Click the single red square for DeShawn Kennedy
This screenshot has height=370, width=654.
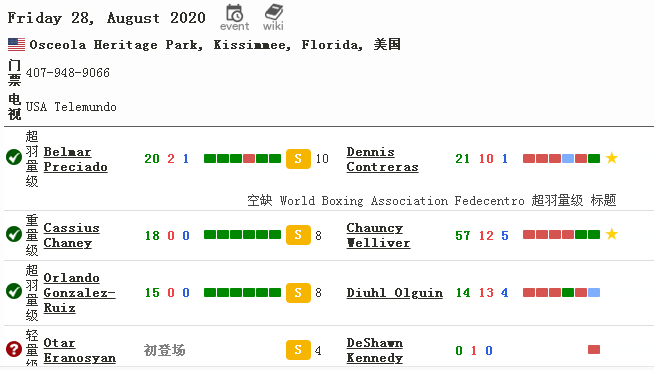coord(594,350)
